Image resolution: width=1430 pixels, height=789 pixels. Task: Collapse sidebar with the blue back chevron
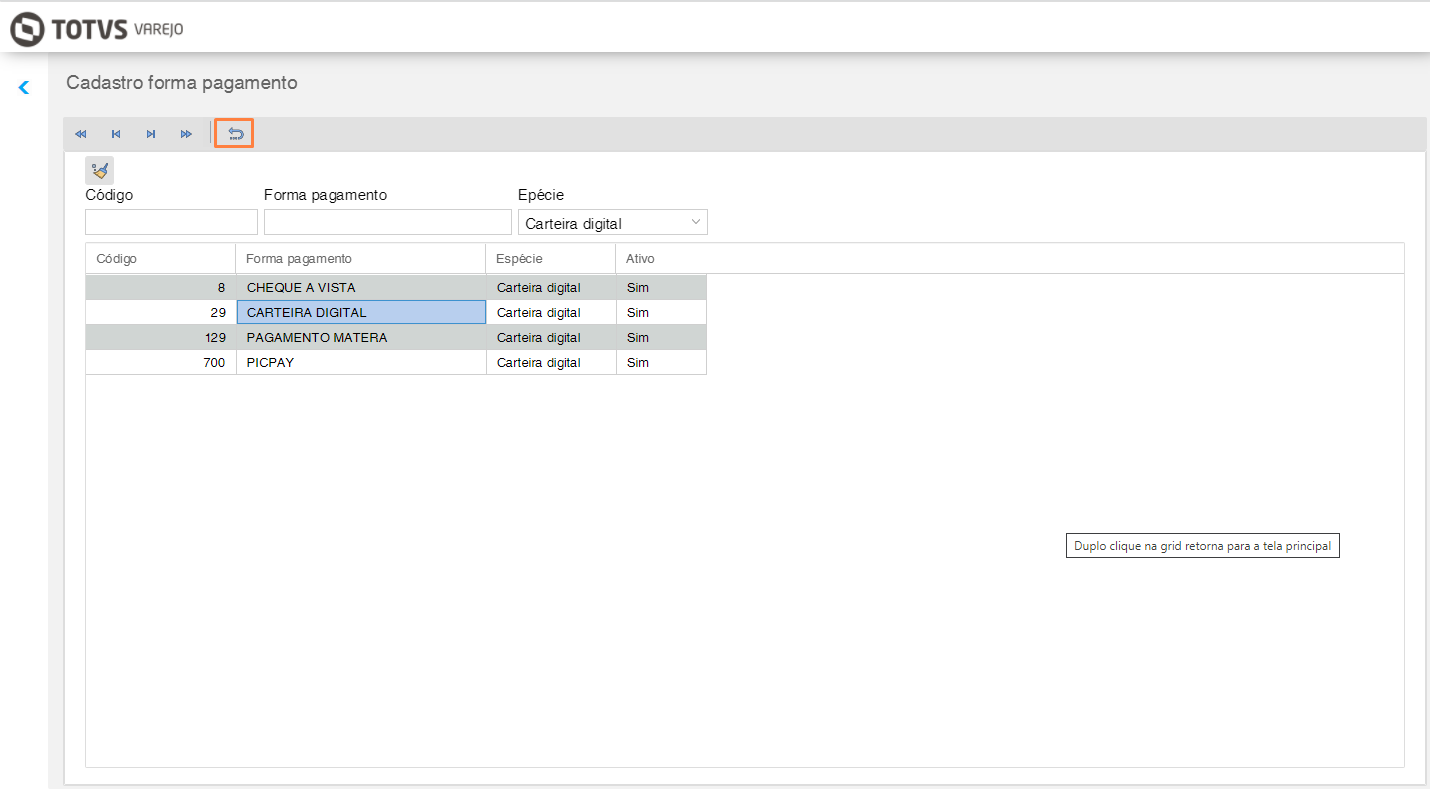(x=24, y=88)
